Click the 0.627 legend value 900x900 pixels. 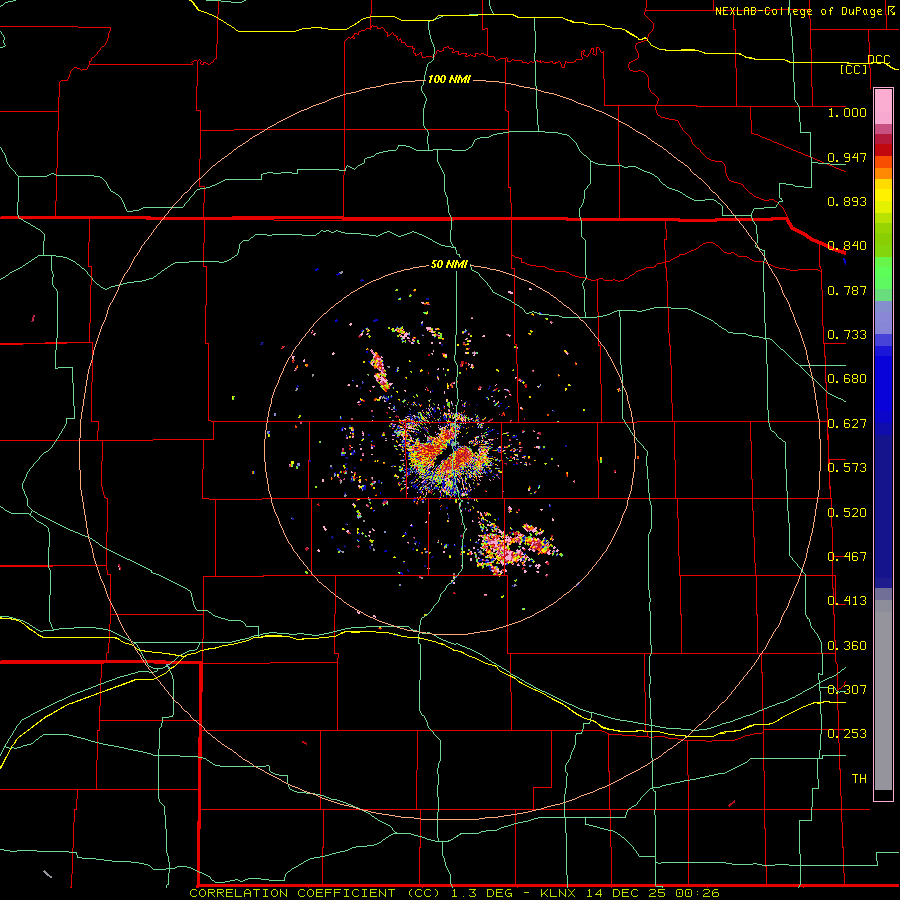(847, 424)
